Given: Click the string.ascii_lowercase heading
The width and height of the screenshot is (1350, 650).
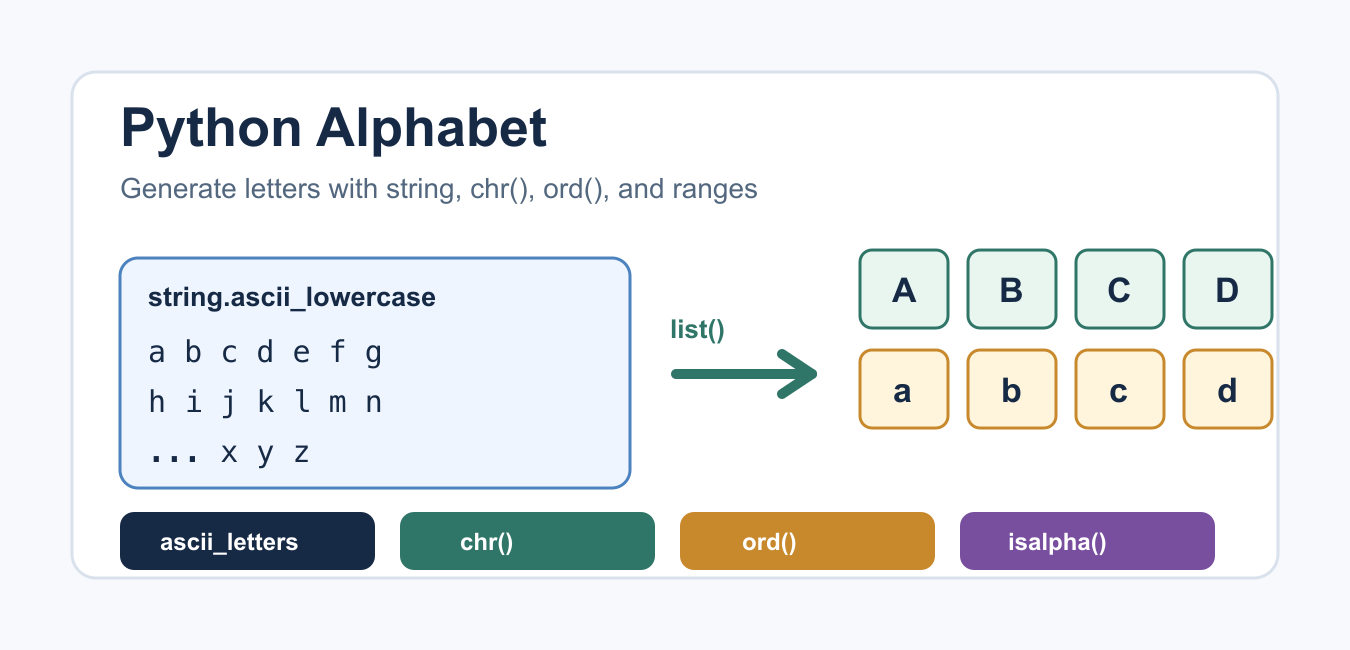Looking at the screenshot, I should click(x=292, y=297).
